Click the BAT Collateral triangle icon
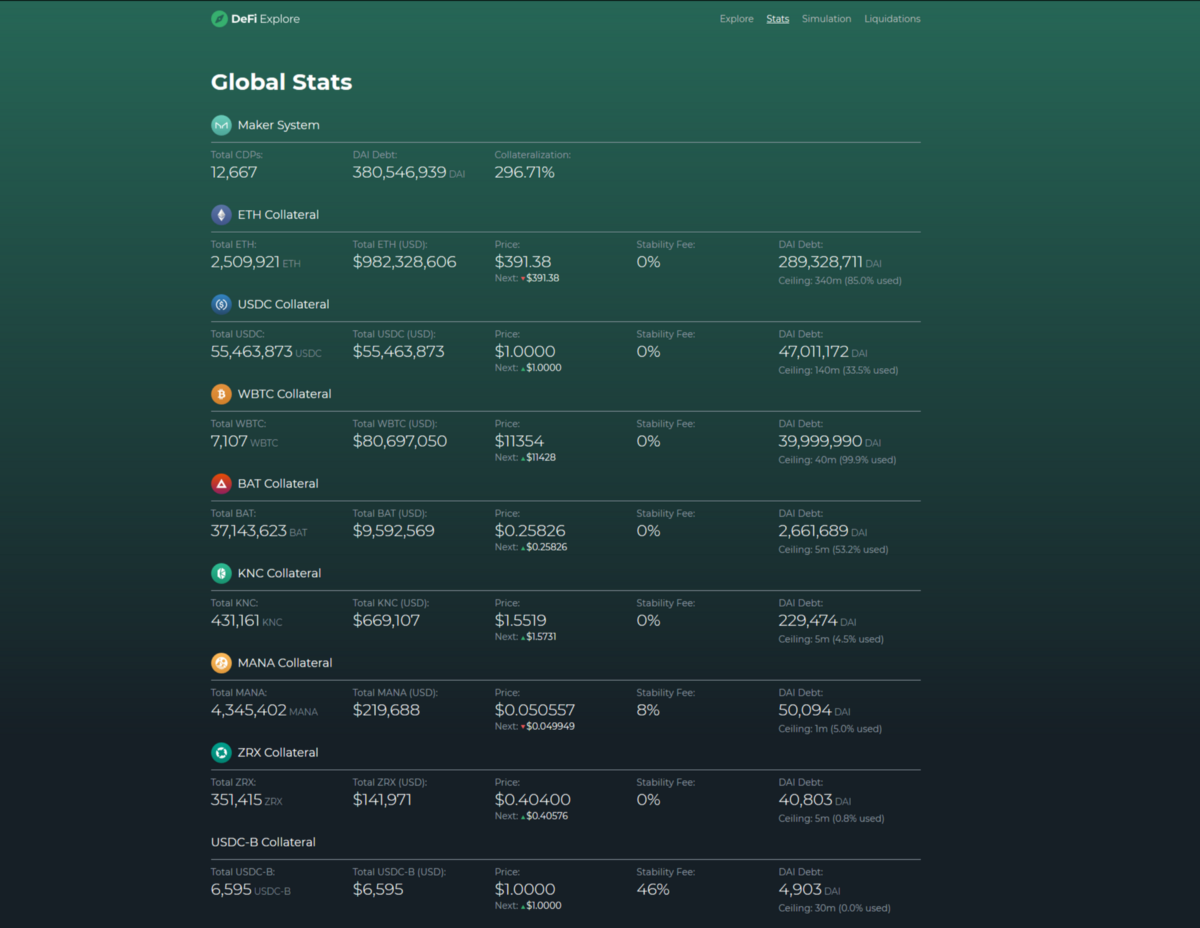Viewport: 1200px width, 928px height. 221,484
